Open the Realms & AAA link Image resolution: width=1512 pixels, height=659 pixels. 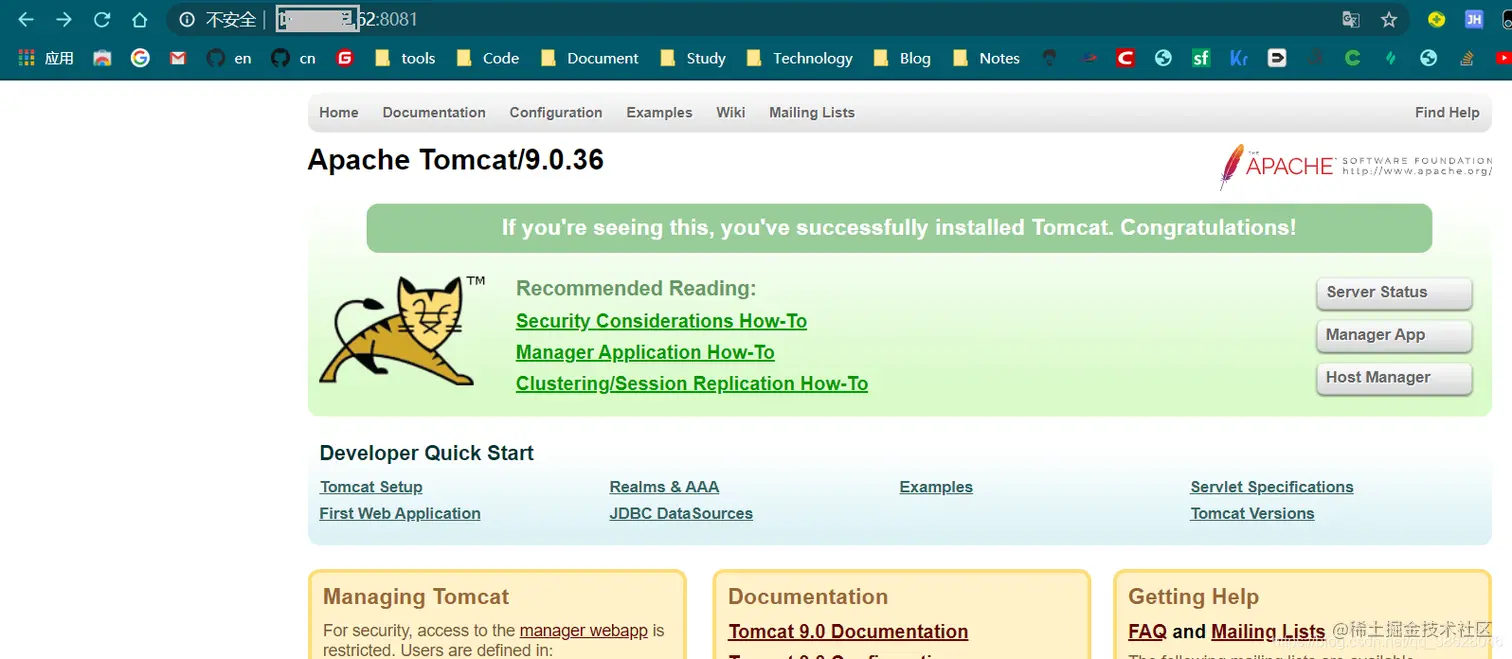click(x=664, y=487)
